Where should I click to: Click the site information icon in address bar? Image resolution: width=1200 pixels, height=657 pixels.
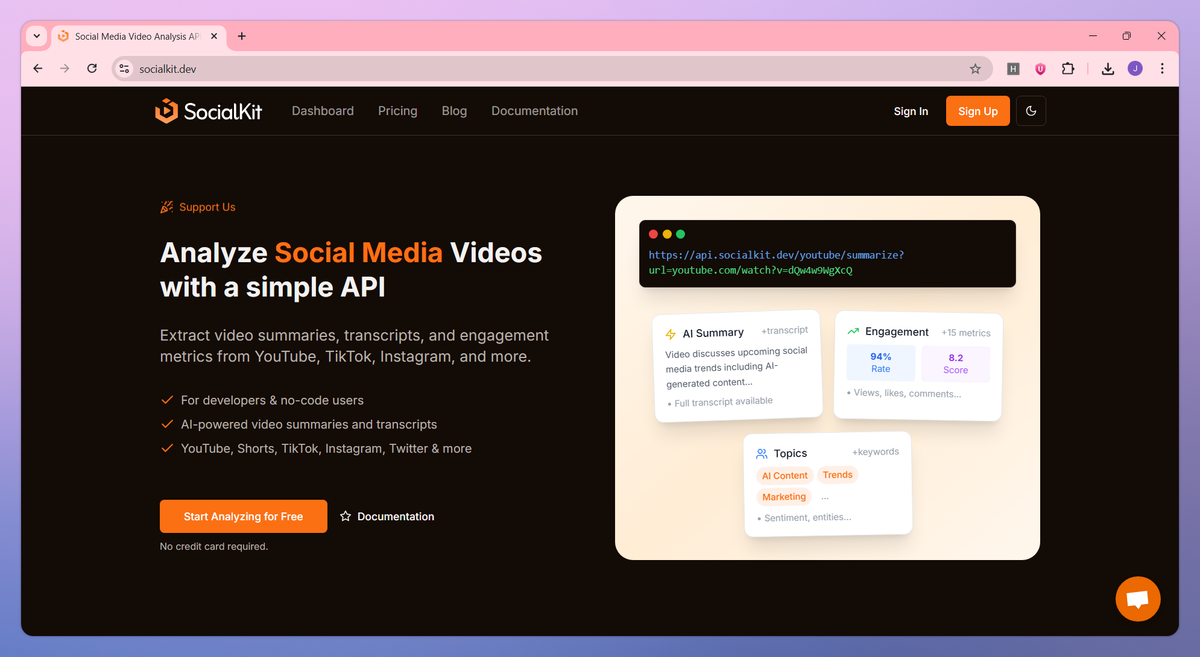[124, 69]
